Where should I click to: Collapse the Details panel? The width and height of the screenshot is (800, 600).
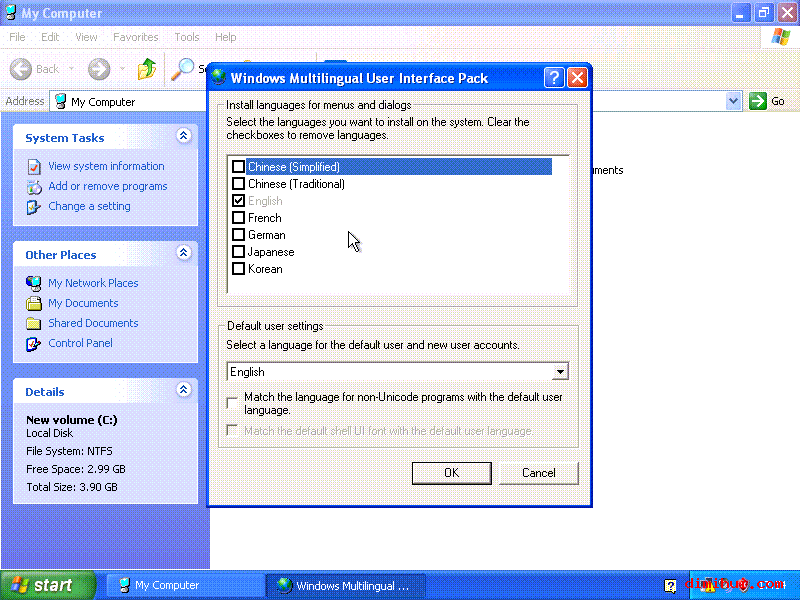pos(184,390)
